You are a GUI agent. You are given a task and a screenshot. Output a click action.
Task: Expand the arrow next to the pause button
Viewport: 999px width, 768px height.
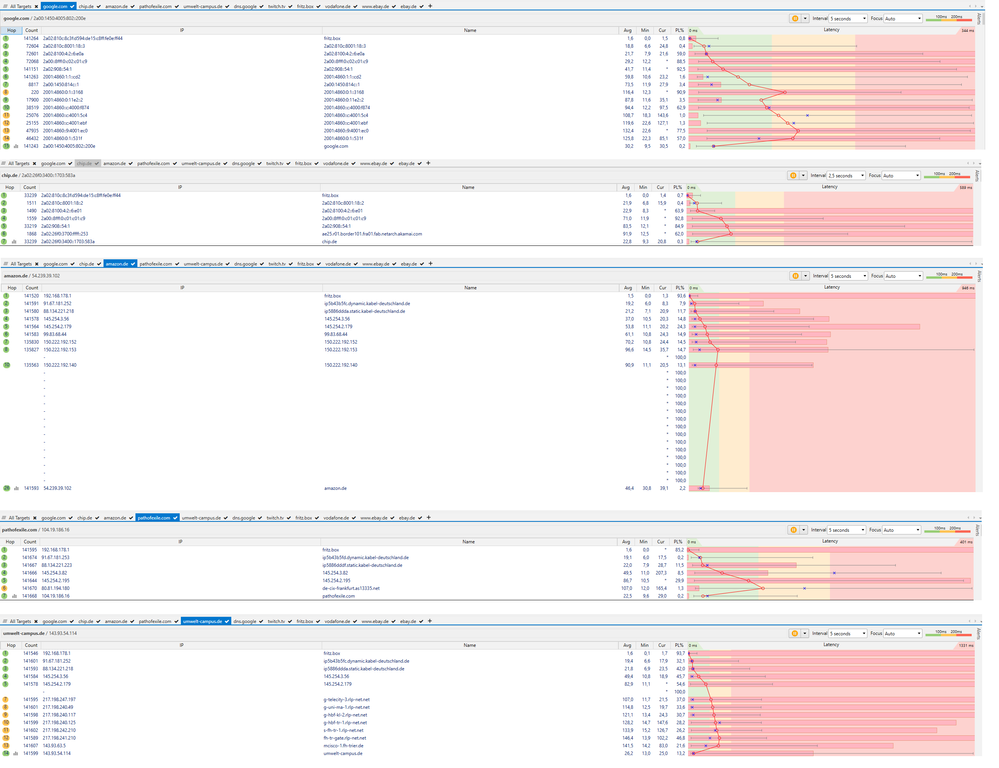pyautogui.click(x=806, y=18)
